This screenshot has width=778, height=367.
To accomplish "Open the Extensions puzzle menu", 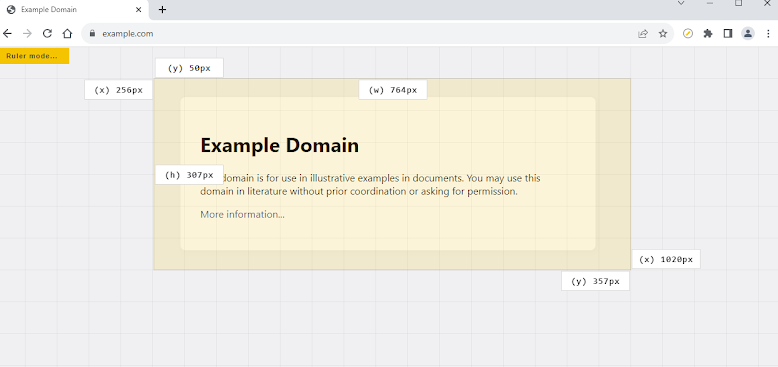I will [x=708, y=34].
